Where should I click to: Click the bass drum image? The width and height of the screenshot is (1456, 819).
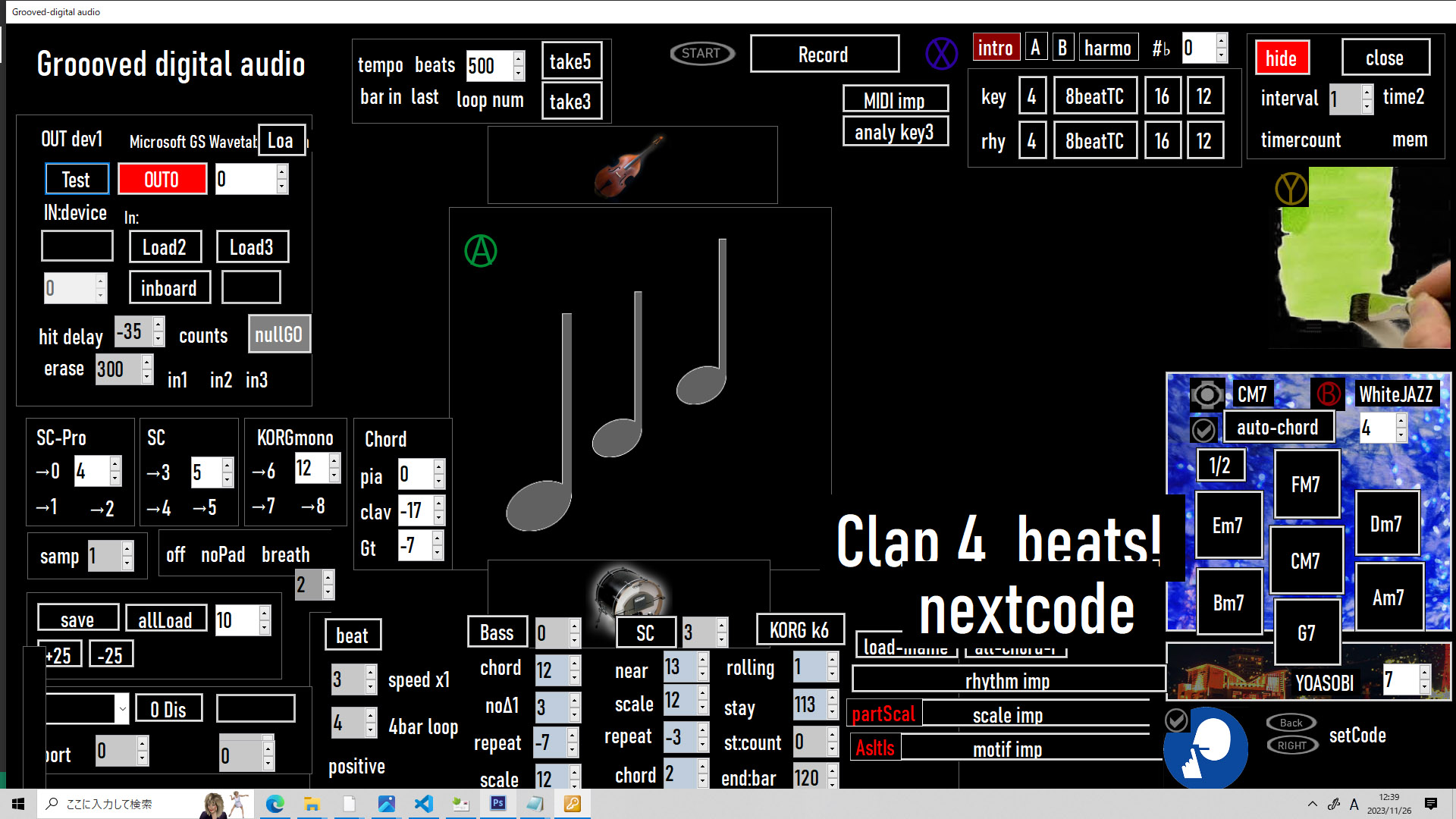(629, 592)
